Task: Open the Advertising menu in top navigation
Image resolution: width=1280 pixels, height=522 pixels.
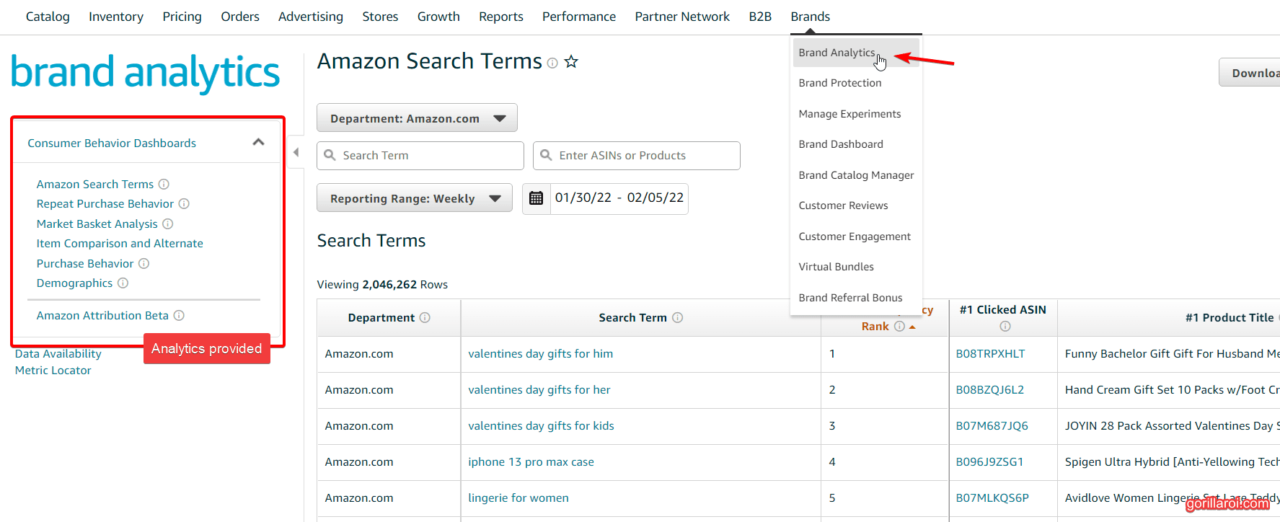Action: tap(310, 17)
